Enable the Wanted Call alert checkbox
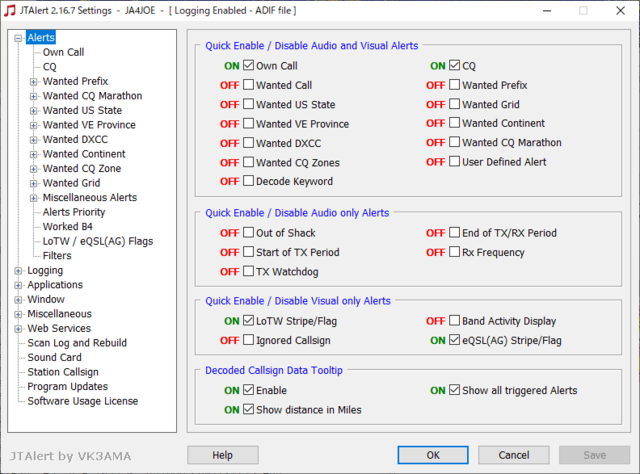 tap(249, 85)
